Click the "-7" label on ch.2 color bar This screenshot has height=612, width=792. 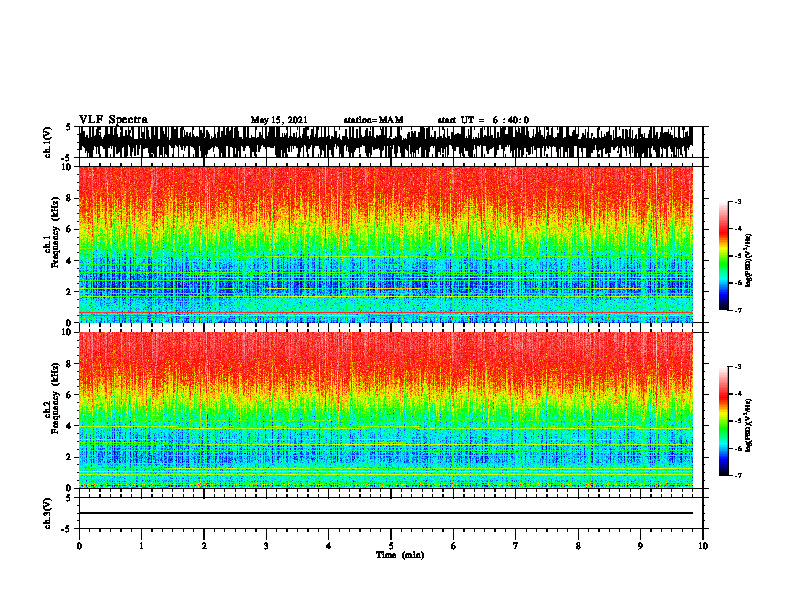[738, 475]
